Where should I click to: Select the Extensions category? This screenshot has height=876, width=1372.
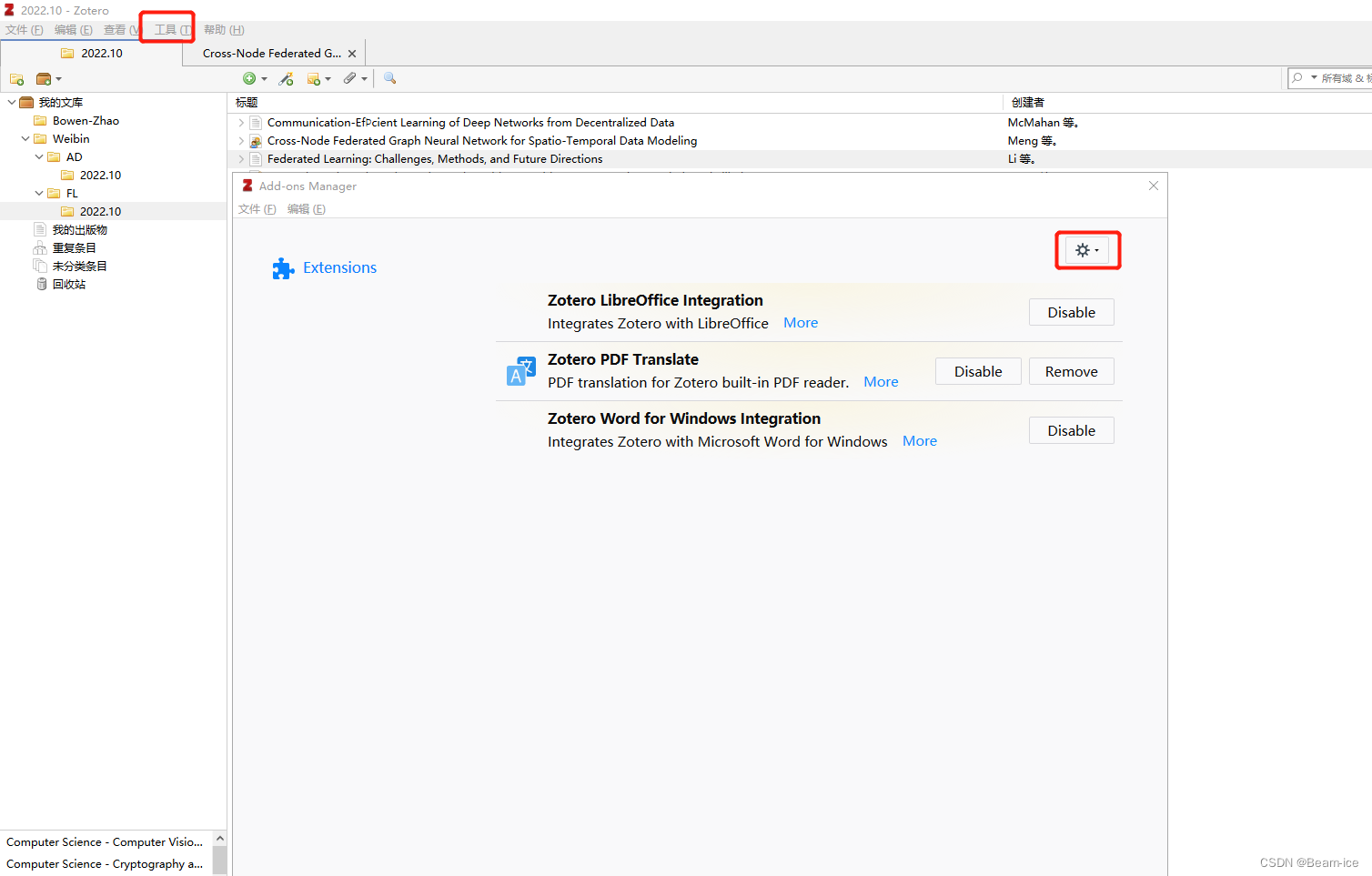click(324, 268)
